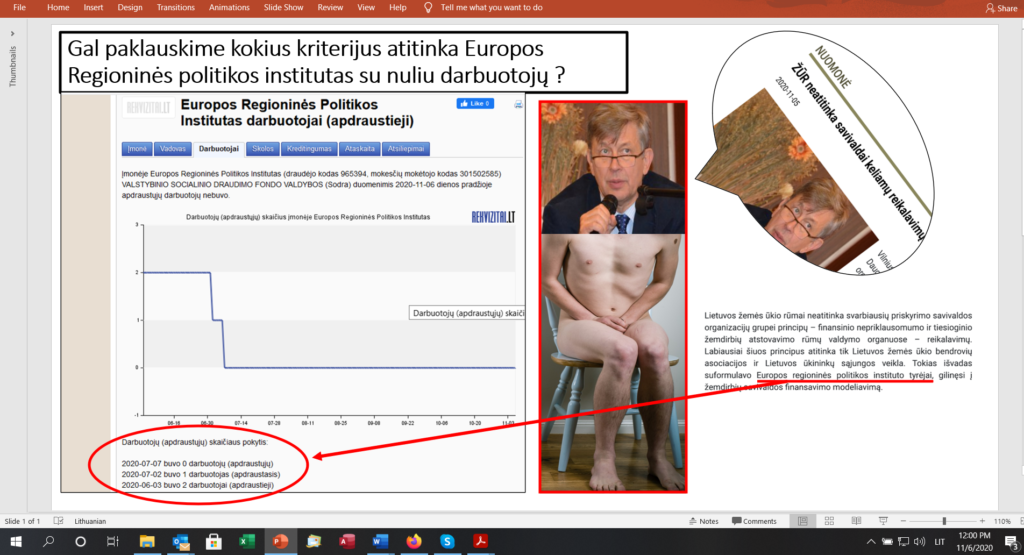
Task: Click the Share button
Action: coord(1001,8)
